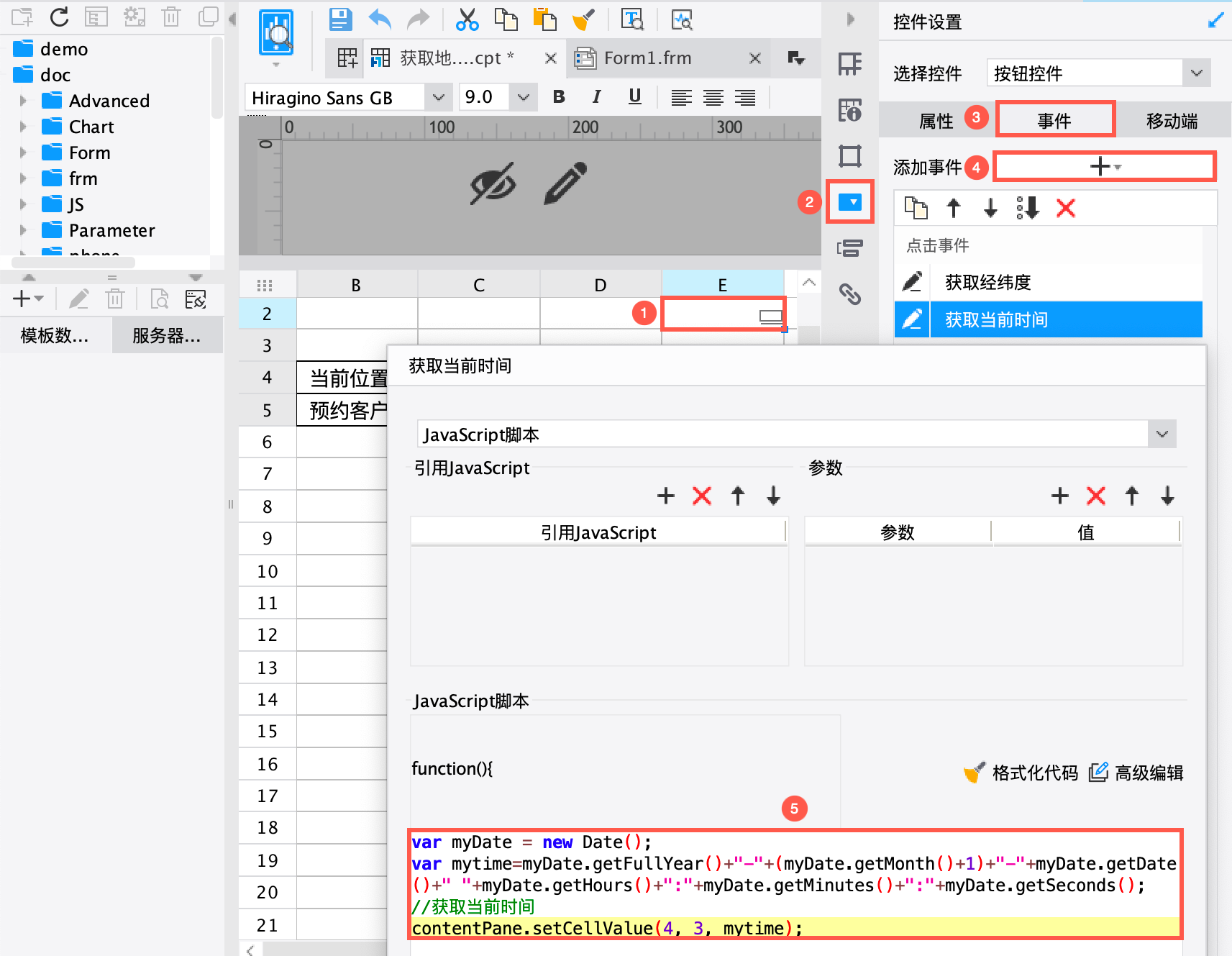Image resolution: width=1232 pixels, height=956 pixels.
Task: Delete the selected event with the red X
Action: pyautogui.click(x=1066, y=209)
